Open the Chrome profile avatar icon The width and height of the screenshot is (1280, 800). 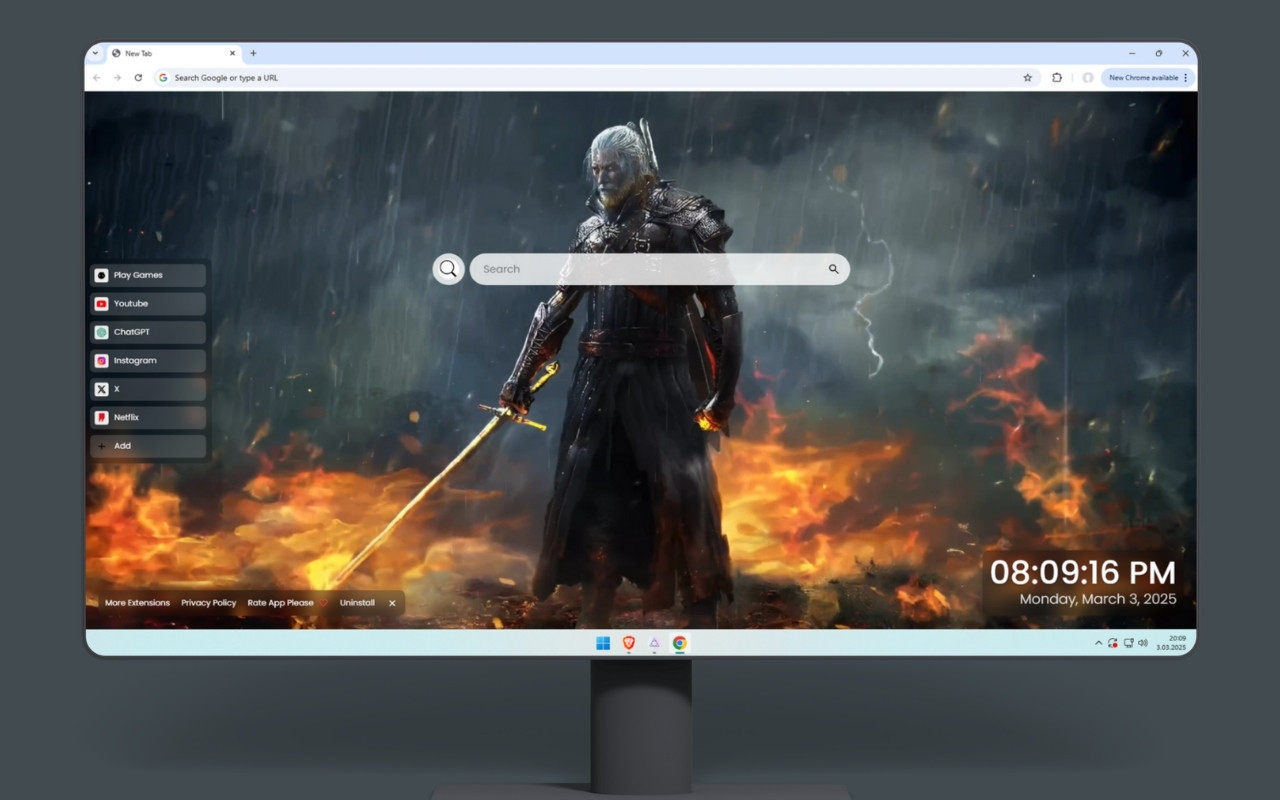coord(1088,77)
